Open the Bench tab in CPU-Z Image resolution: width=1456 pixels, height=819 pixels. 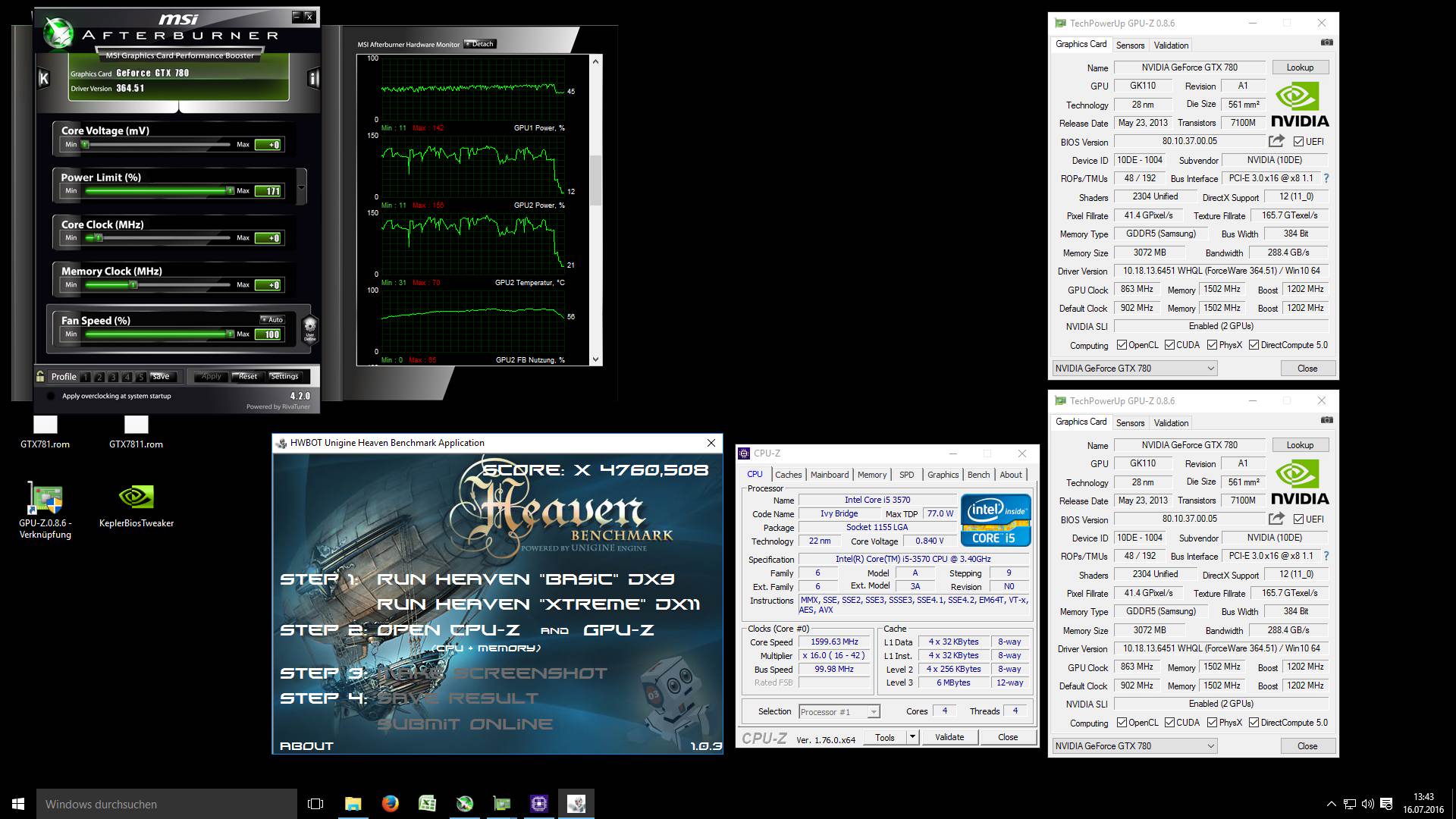[978, 475]
